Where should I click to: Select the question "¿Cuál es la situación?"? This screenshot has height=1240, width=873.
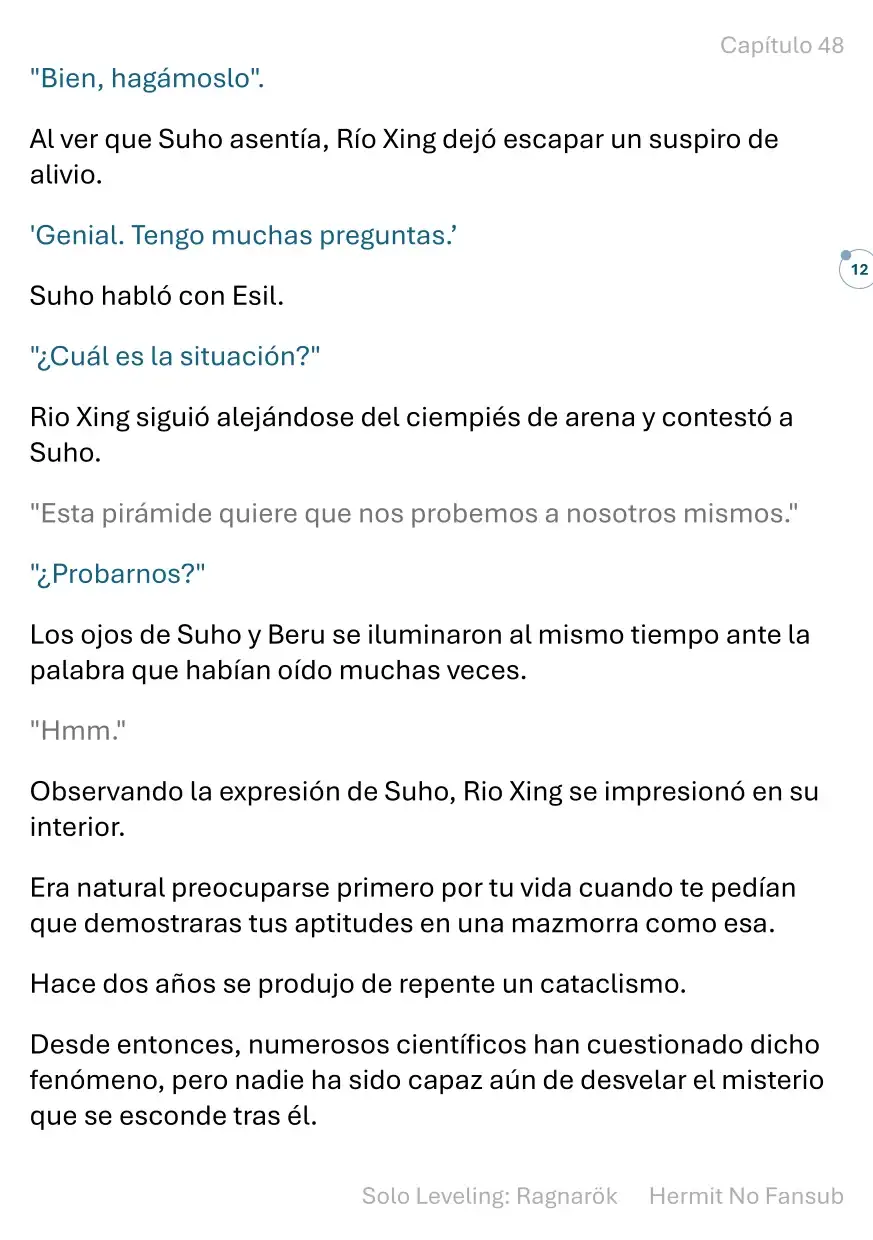175,356
